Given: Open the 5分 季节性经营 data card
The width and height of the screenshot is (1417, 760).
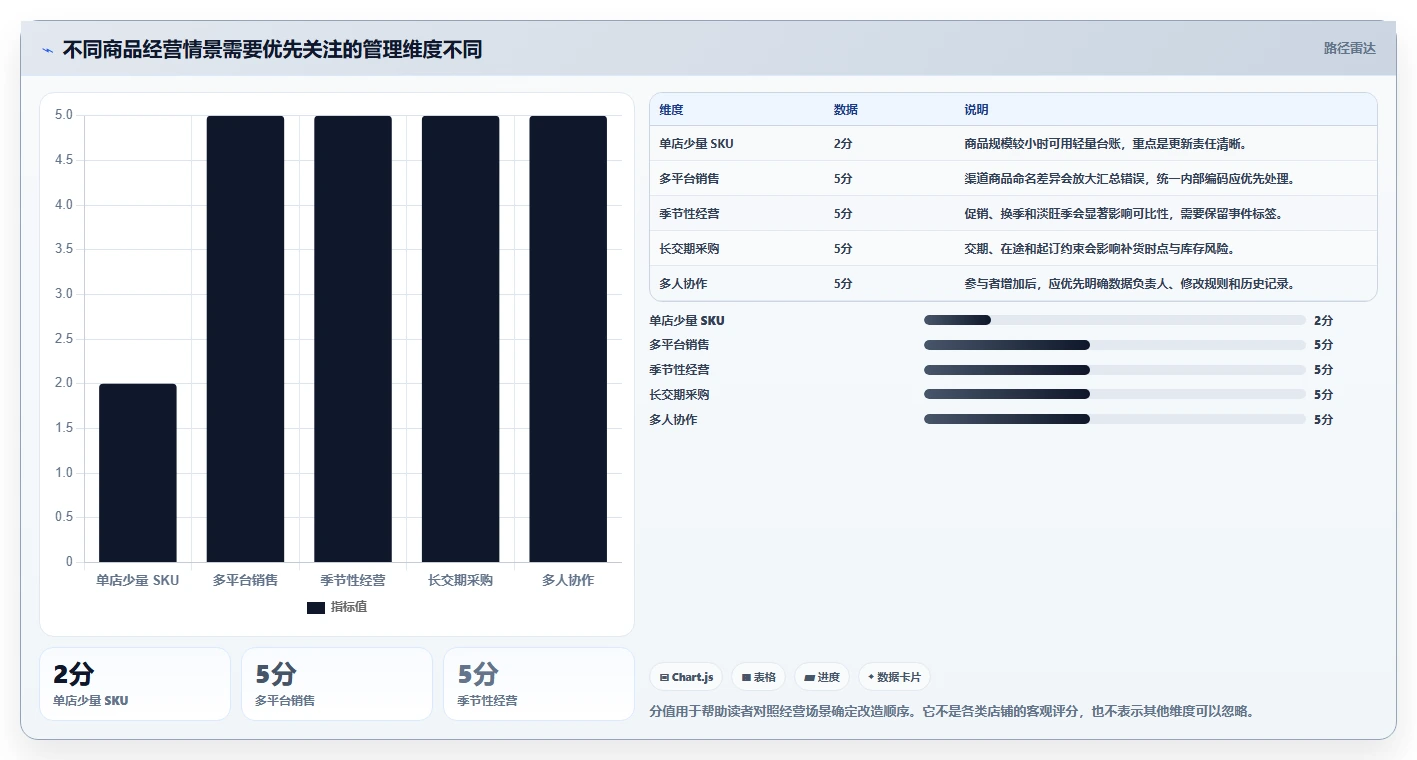Looking at the screenshot, I should 539,684.
